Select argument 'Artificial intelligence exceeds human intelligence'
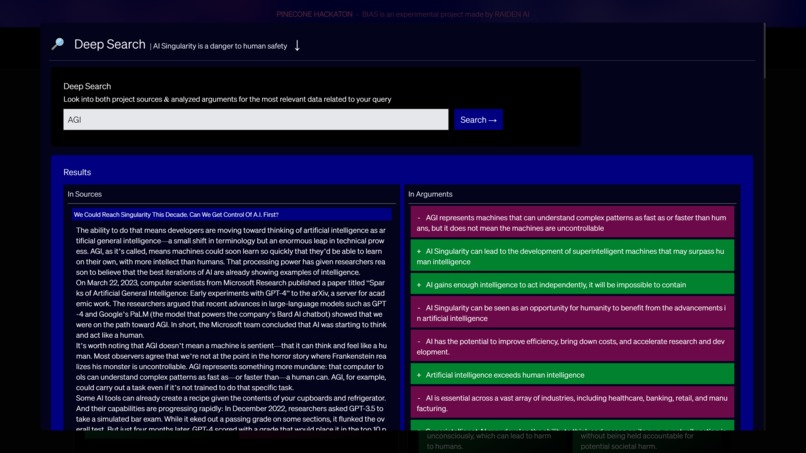The image size is (806, 453). coord(572,374)
